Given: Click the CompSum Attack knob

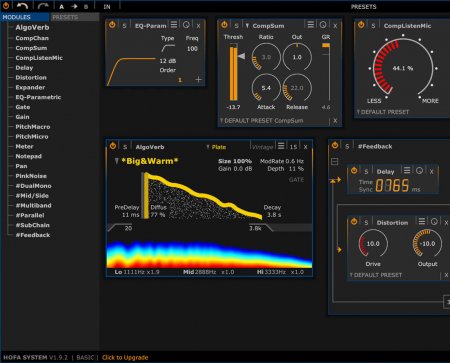Looking at the screenshot, I should pos(266,88).
